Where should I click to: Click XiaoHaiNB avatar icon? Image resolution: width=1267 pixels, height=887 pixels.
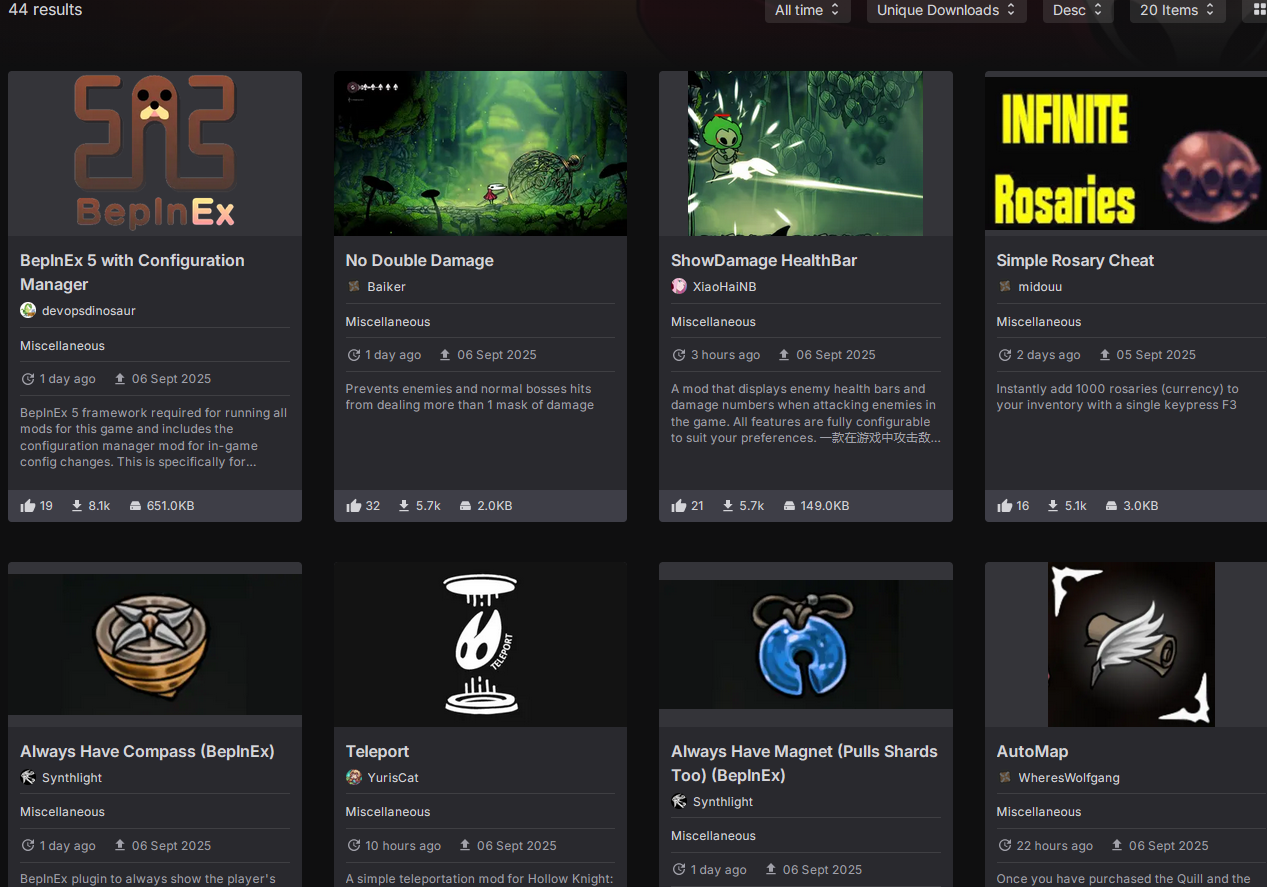coord(679,286)
